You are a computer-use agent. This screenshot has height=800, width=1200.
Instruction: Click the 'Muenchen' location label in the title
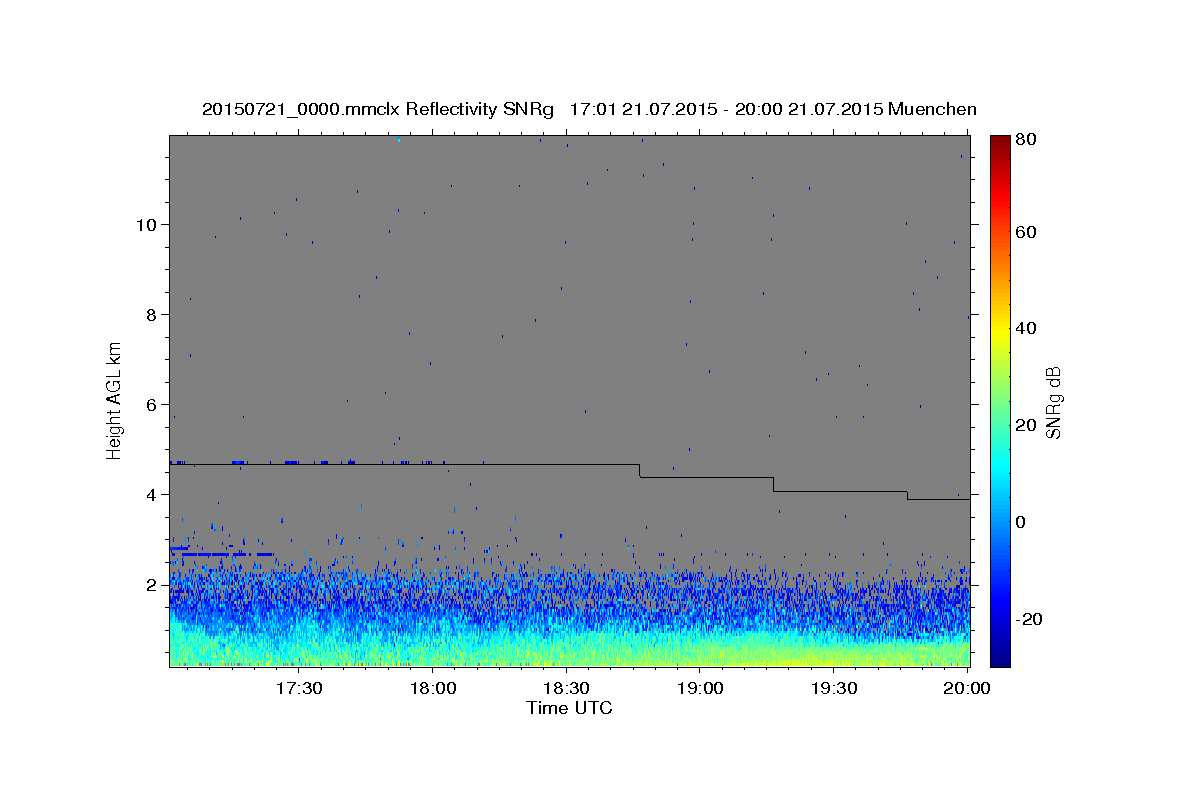point(932,109)
